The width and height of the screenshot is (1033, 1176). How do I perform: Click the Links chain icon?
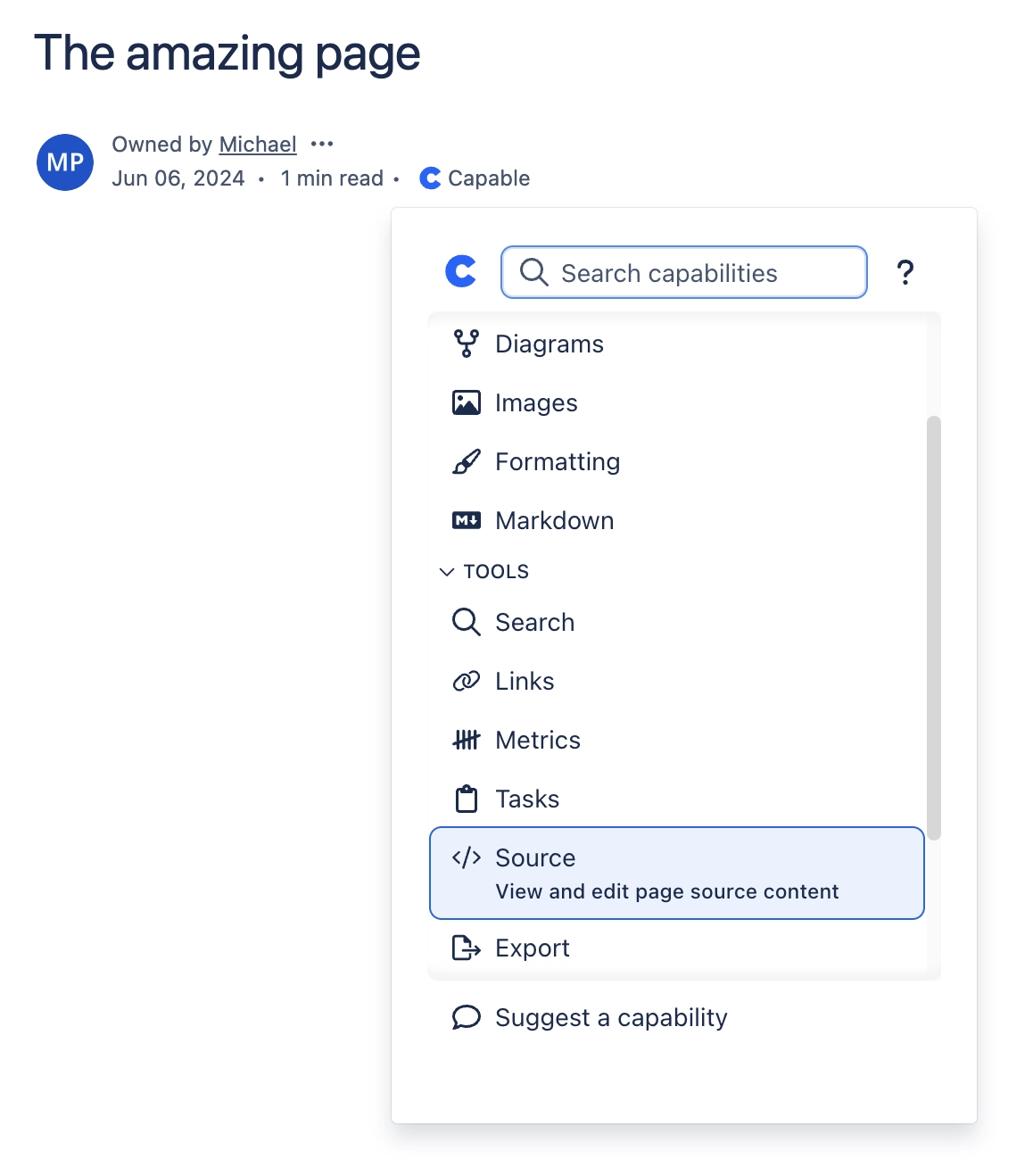465,681
